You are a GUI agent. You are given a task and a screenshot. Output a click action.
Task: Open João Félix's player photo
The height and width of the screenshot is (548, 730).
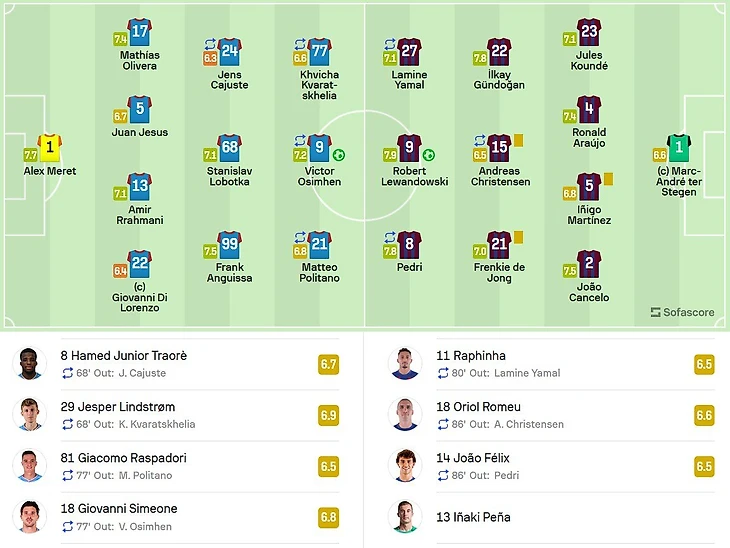click(405, 466)
